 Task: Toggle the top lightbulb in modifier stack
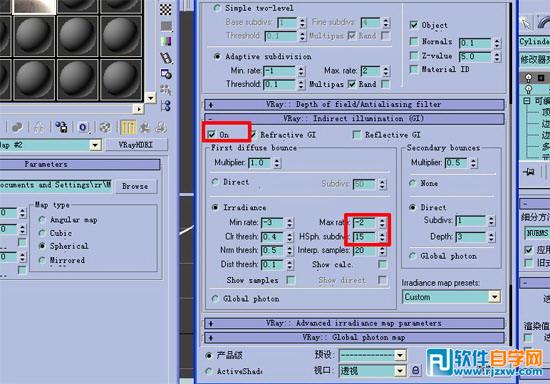(x=529, y=78)
